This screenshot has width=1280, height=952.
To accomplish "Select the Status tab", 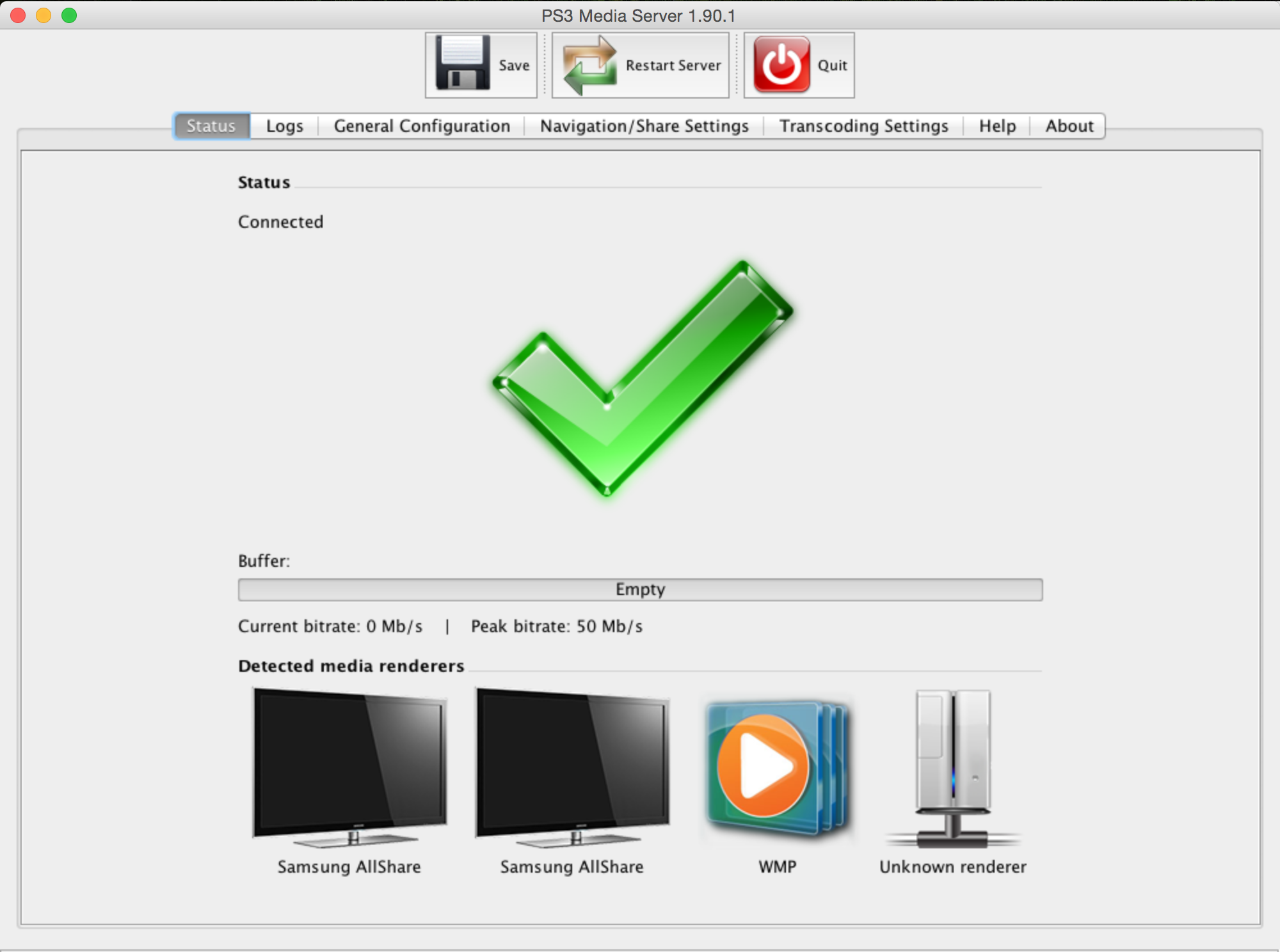I will click(211, 126).
